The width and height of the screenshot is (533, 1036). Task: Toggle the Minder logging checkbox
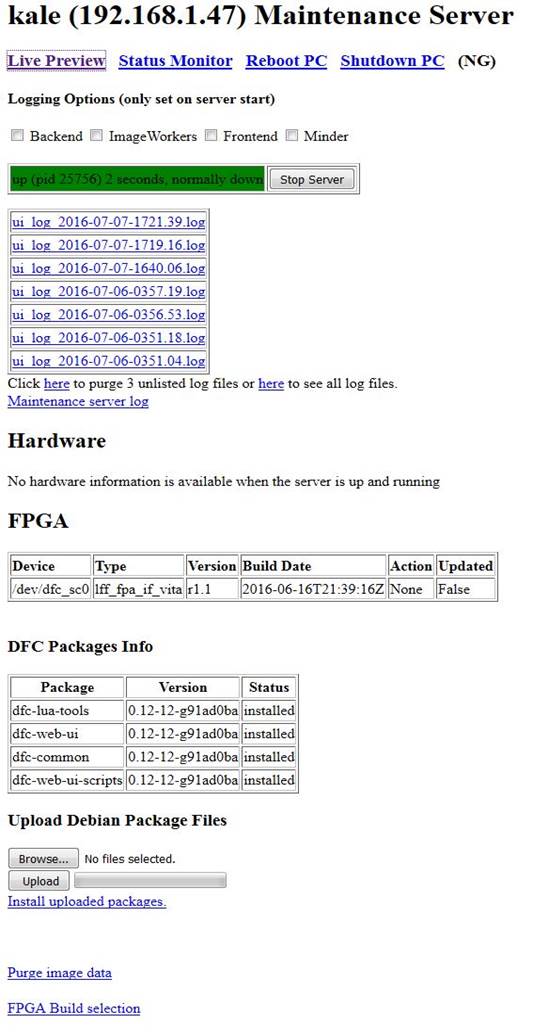[x=292, y=136]
